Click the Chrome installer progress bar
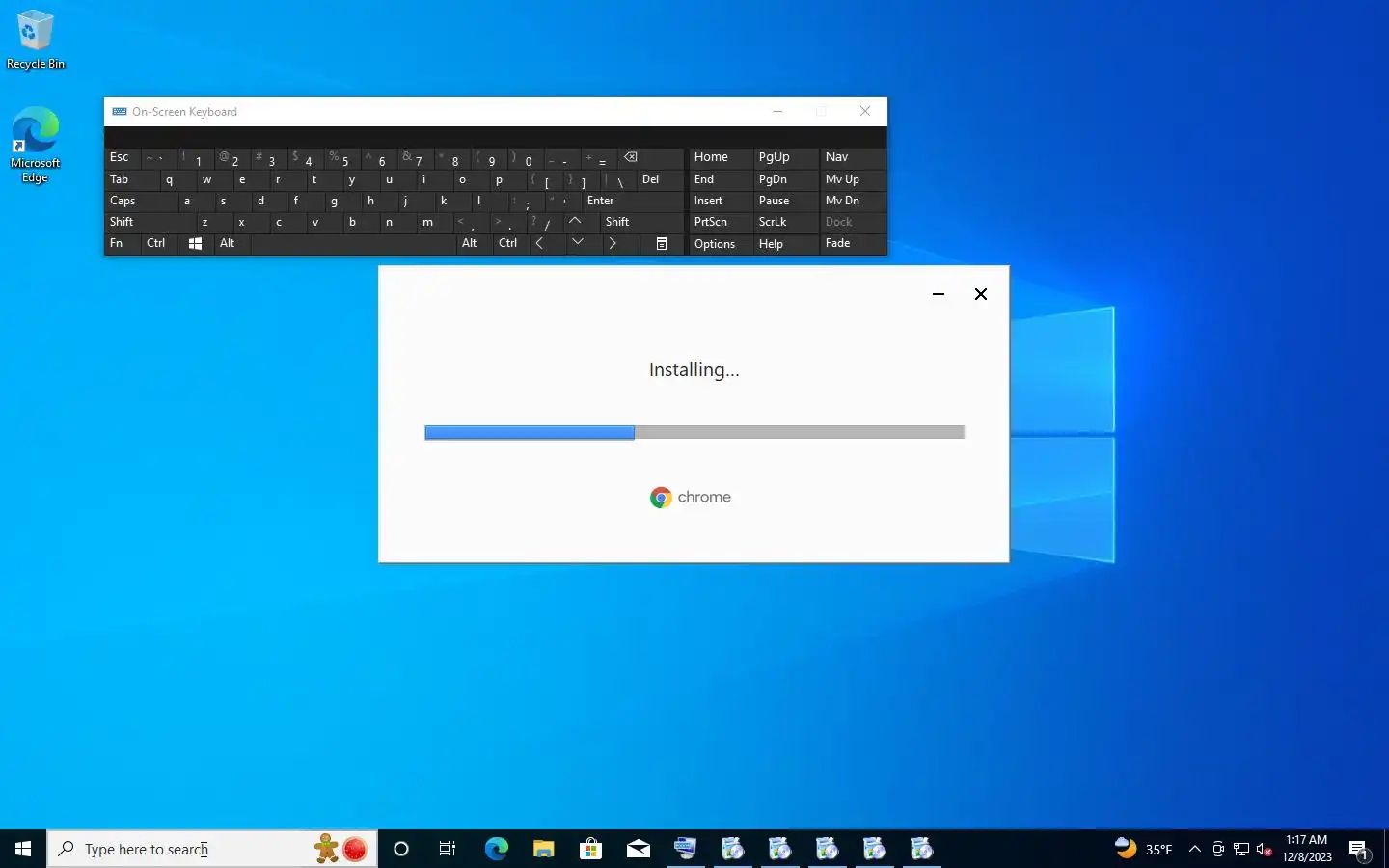The width and height of the screenshot is (1389, 868). [694, 432]
